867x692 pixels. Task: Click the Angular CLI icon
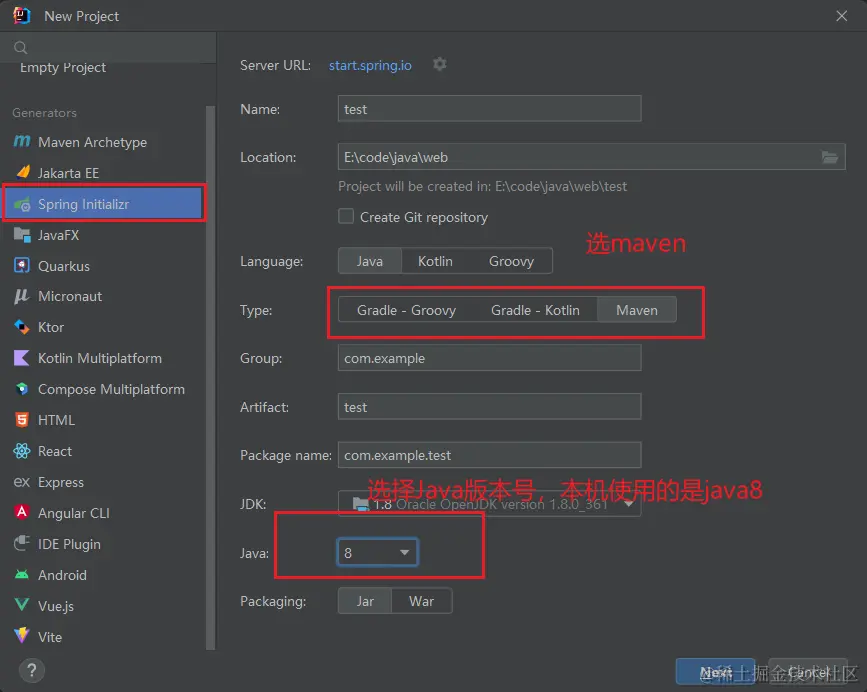pos(22,512)
